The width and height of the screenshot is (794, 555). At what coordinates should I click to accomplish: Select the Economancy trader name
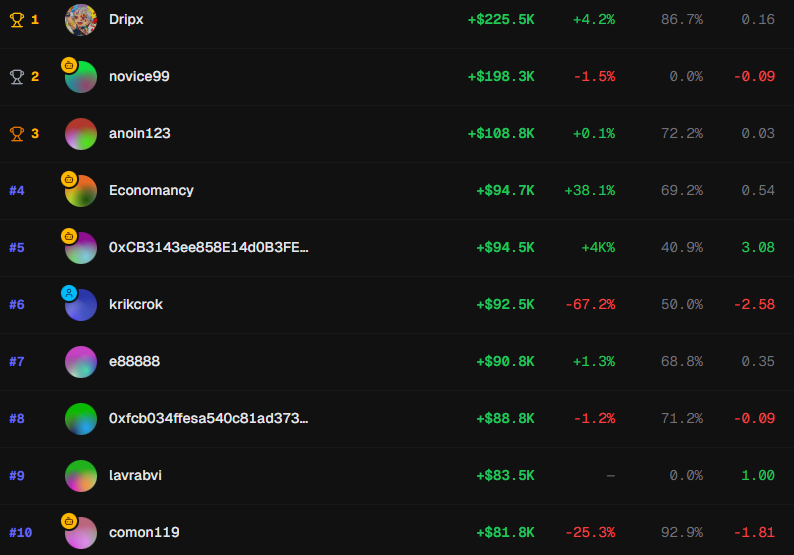coord(151,190)
